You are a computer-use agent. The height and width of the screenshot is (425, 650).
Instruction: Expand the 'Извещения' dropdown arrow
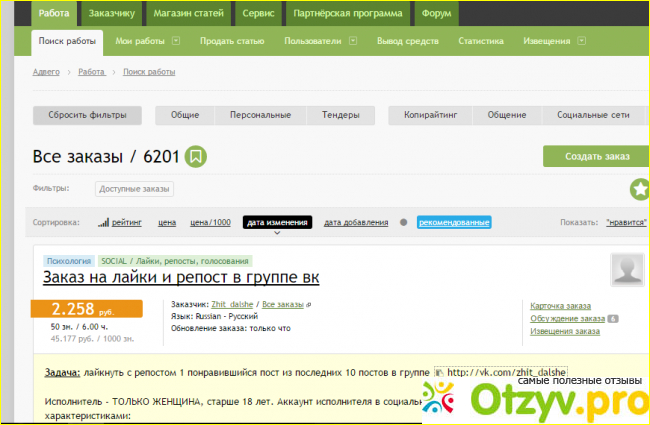[x=581, y=41]
